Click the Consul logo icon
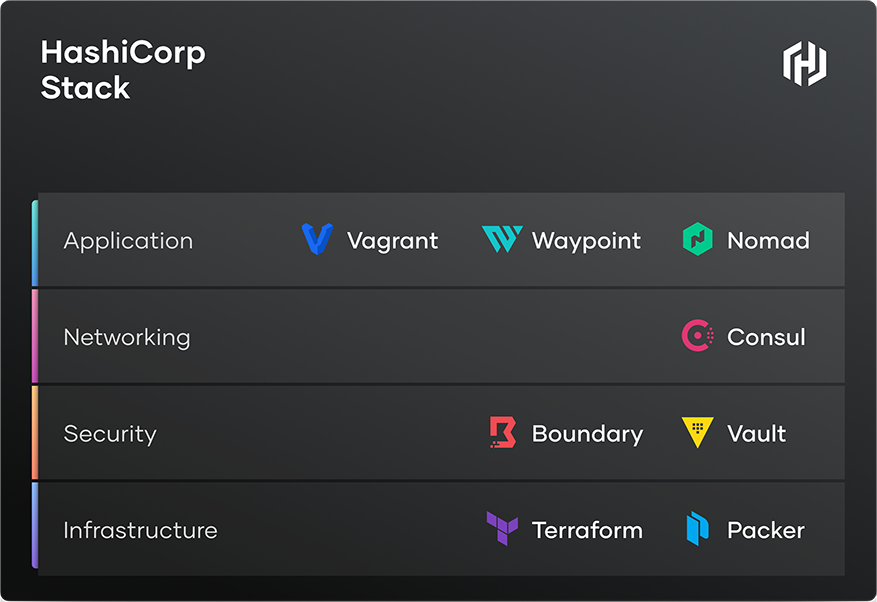Viewport: 877px width, 602px height. [697, 336]
